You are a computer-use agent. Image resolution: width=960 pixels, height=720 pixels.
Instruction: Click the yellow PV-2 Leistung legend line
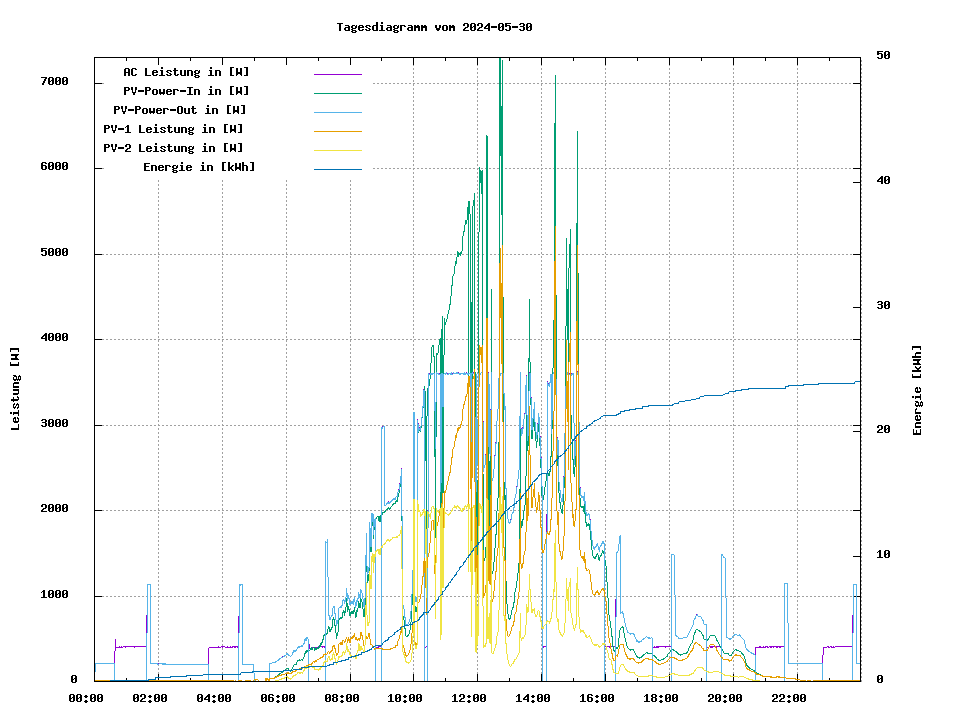pos(337,149)
